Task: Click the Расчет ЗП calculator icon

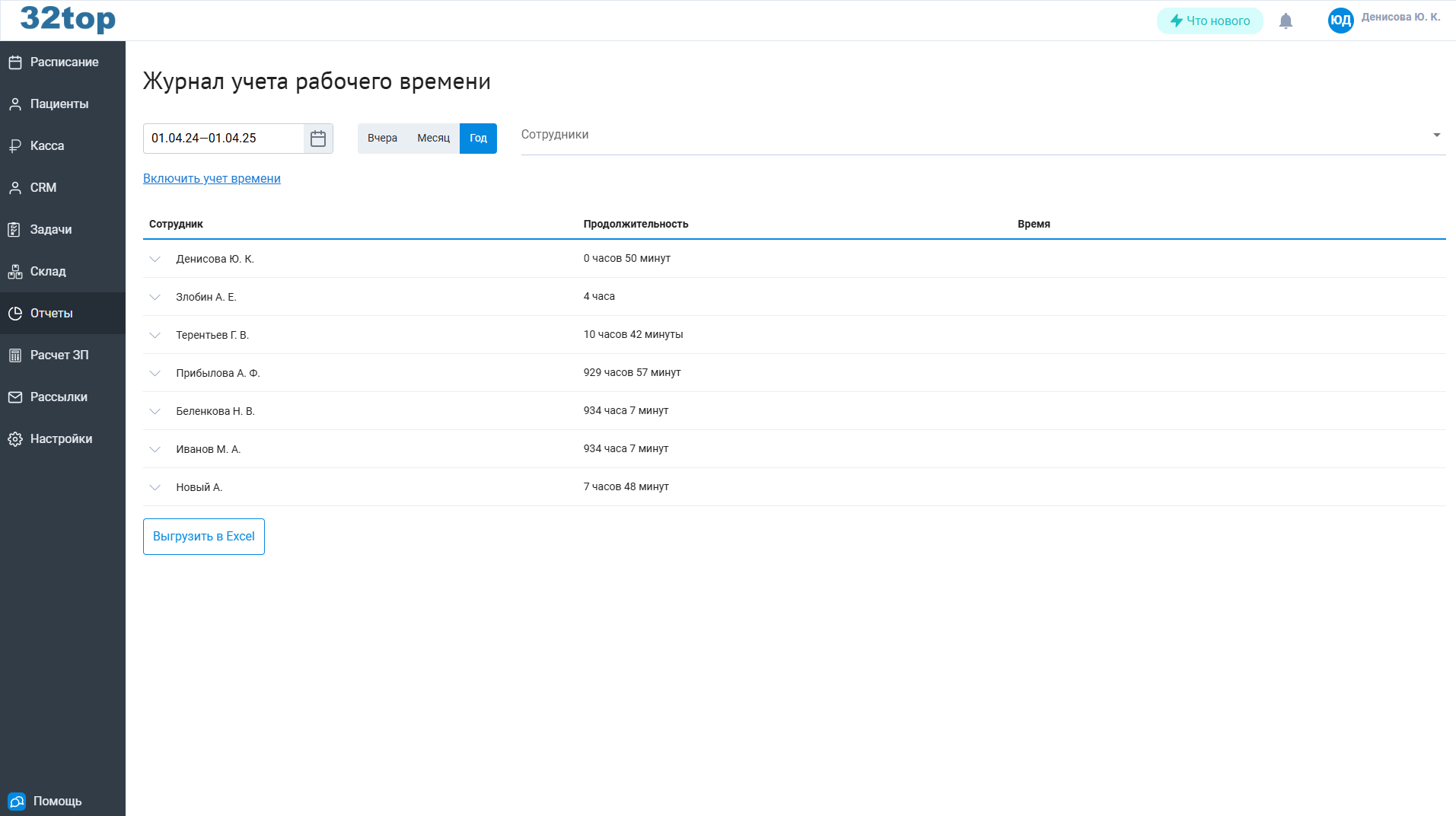Action: click(15, 355)
